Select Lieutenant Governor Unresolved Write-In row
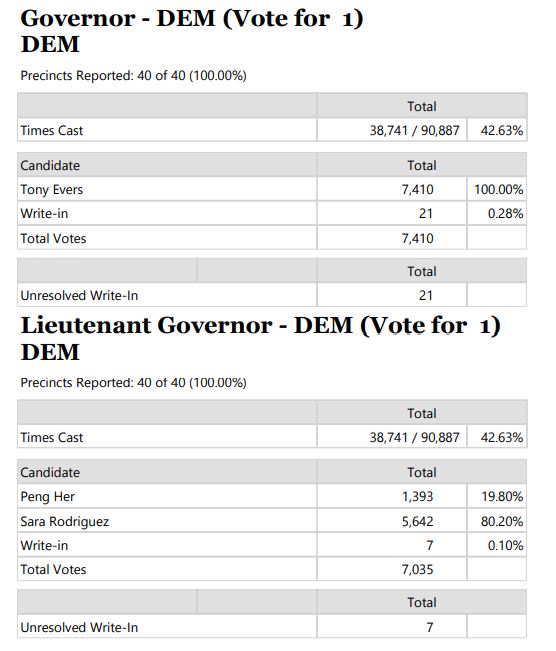Image resolution: width=556 pixels, height=651 pixels. coord(272,627)
